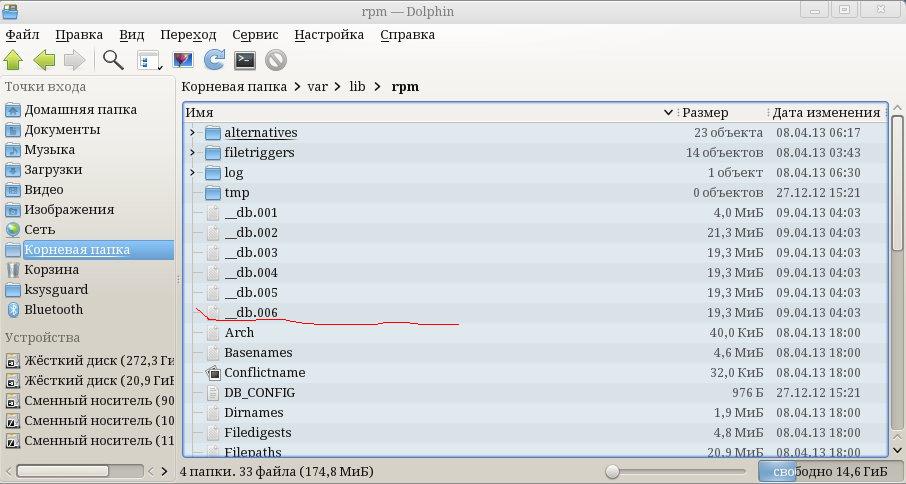Click rpm in breadcrumb path

405,87
